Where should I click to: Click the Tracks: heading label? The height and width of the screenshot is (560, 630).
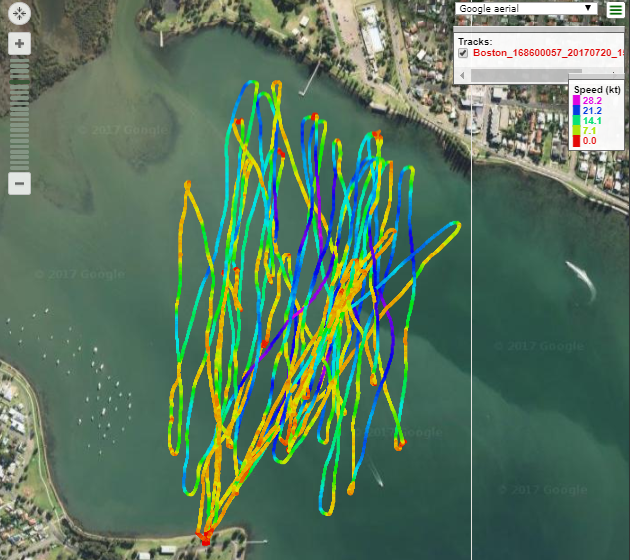475,41
